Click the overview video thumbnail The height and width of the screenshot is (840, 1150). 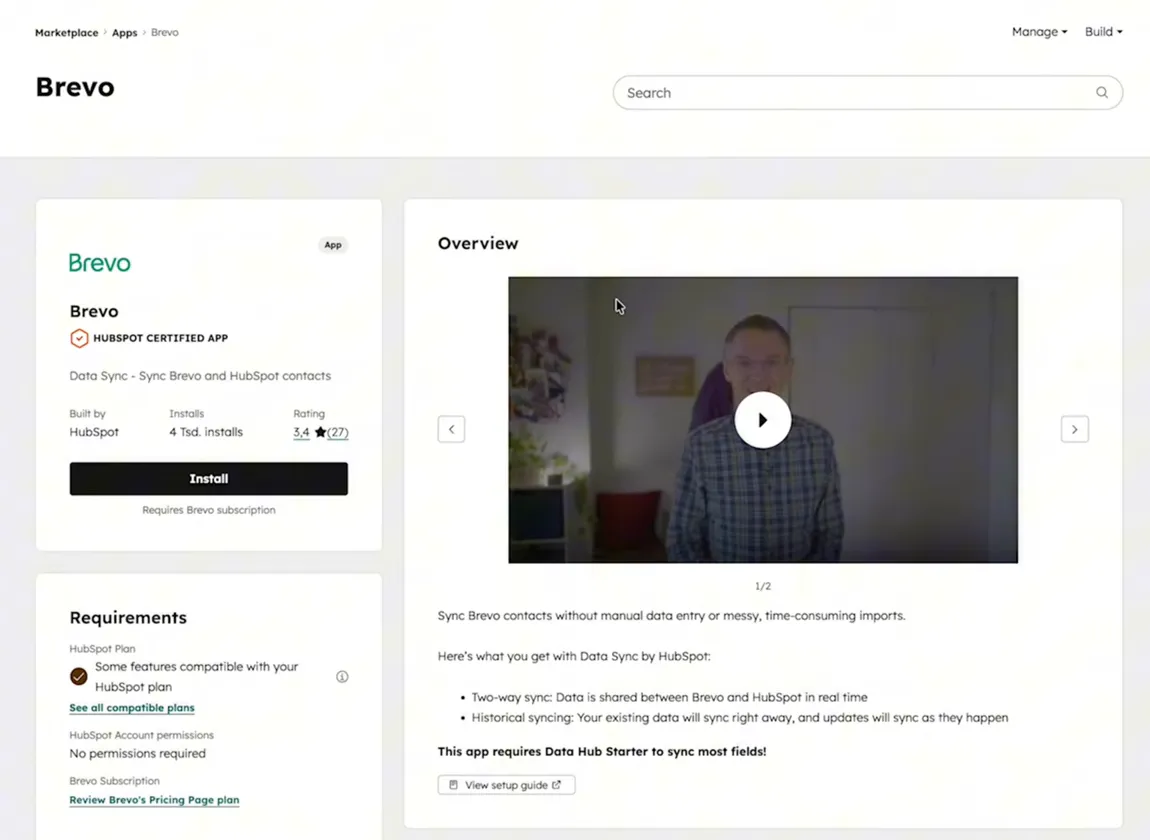click(x=763, y=420)
